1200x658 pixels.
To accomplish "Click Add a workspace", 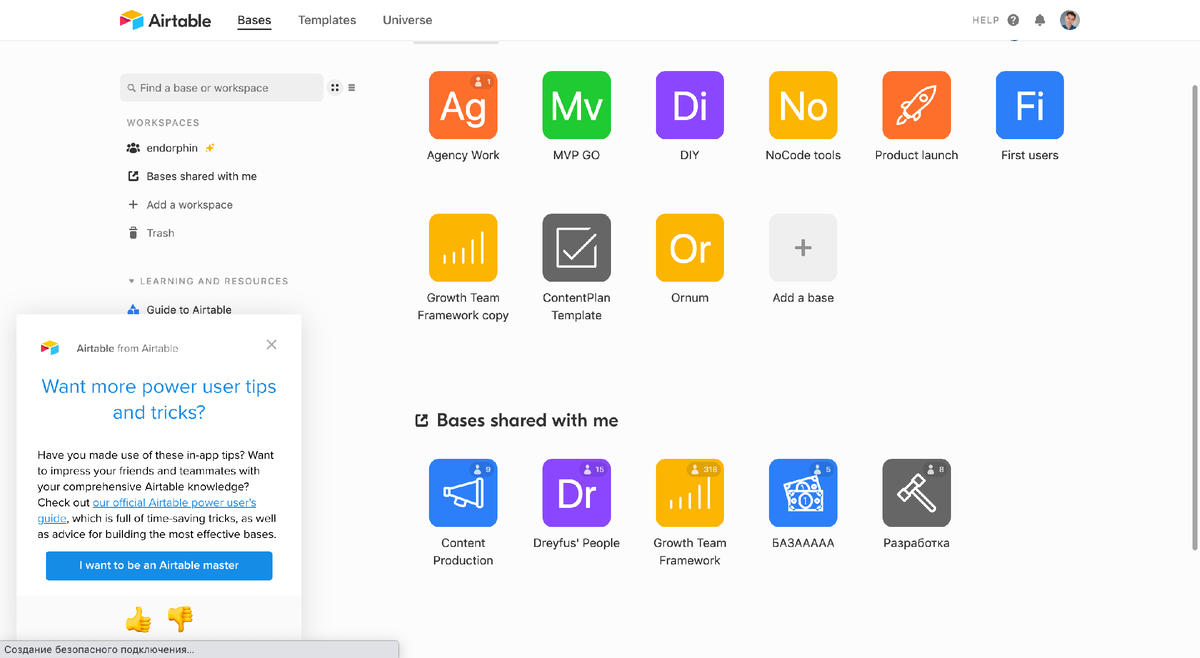I will (180, 205).
